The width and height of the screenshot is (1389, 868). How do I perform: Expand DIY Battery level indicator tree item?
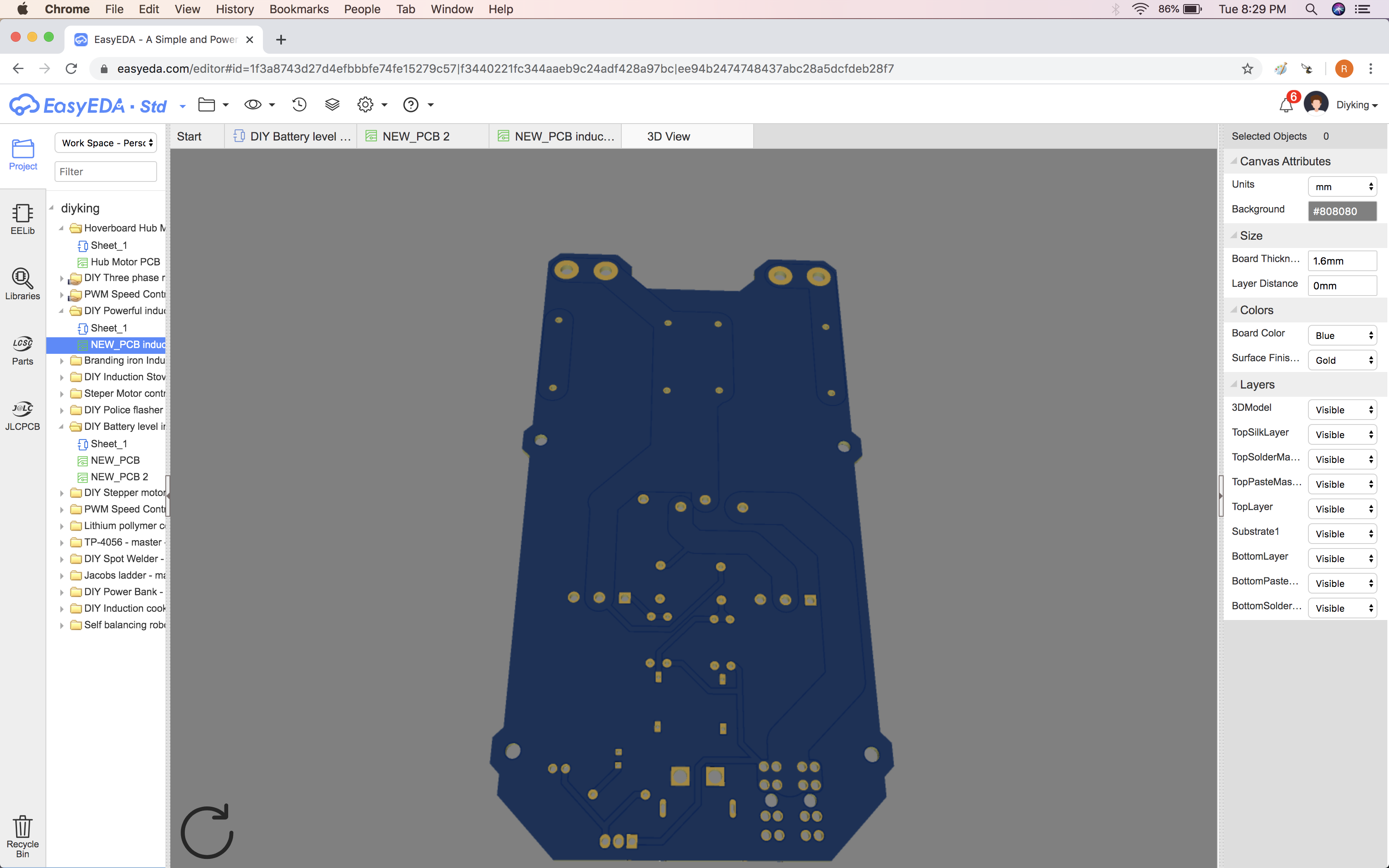pyautogui.click(x=60, y=426)
